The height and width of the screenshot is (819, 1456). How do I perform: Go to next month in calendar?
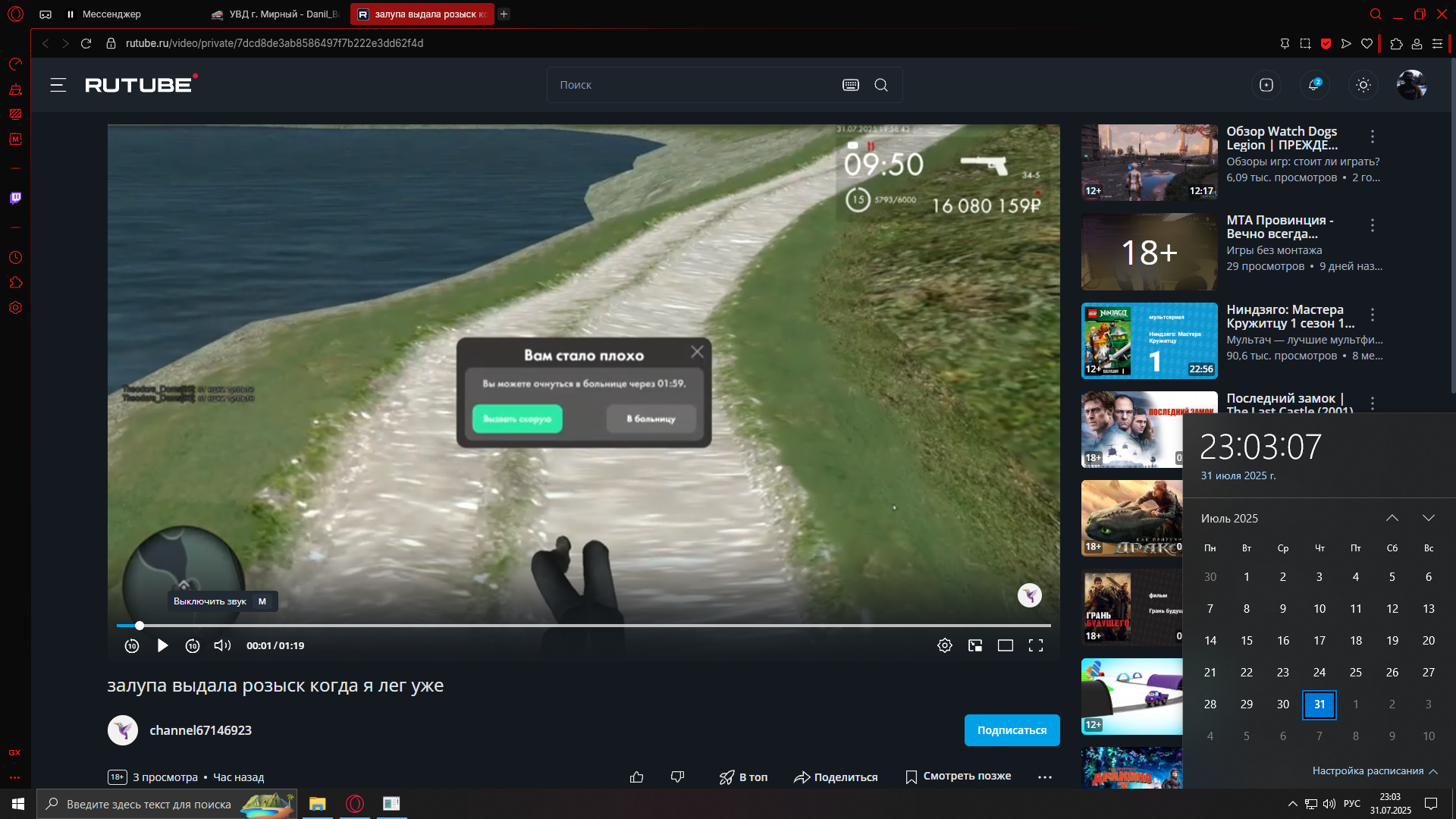tap(1428, 518)
